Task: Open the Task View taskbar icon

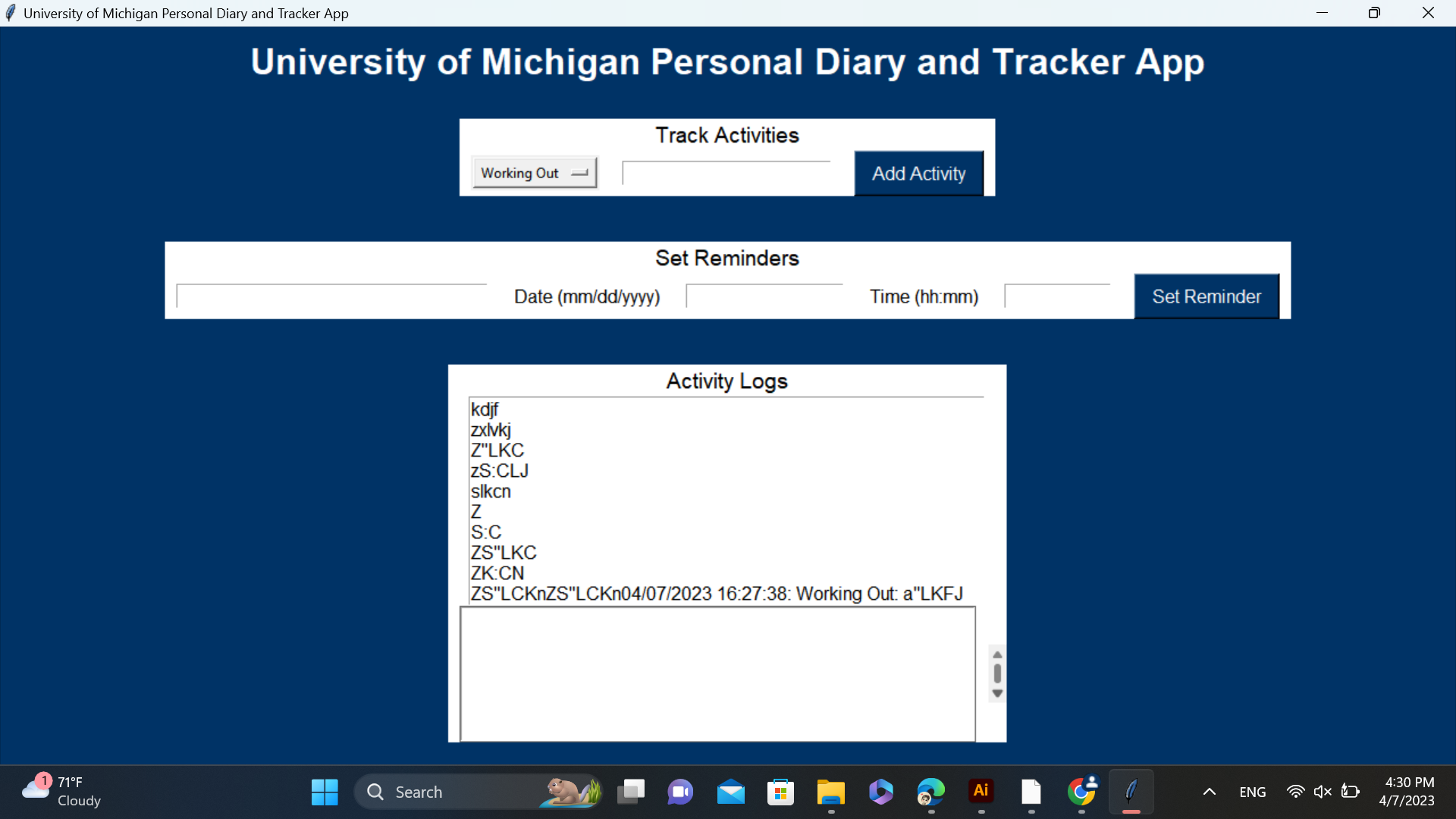Action: (x=630, y=792)
